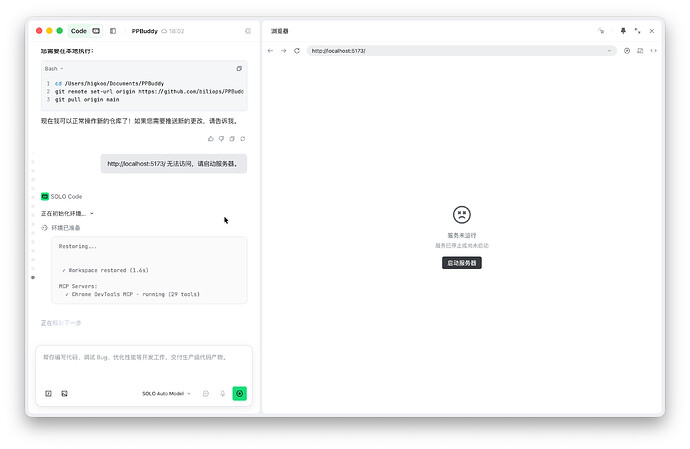Collapse the 正在初始化环境 step expander
The height and width of the screenshot is (449, 690).
click(92, 213)
